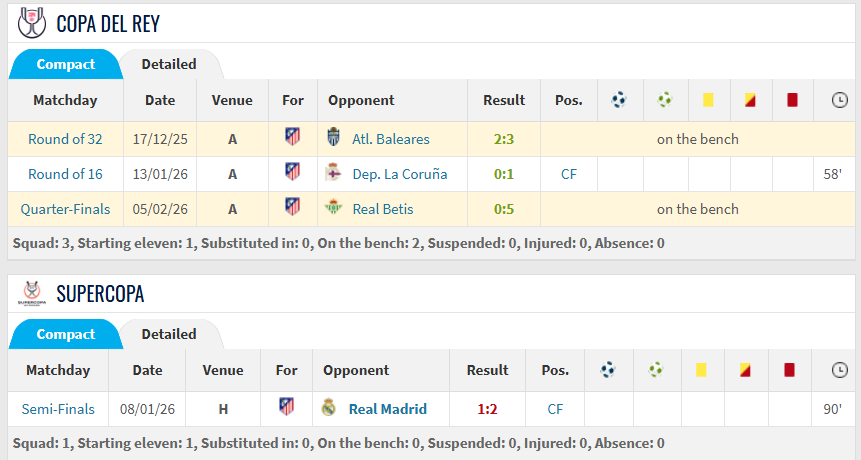Open the Real Madrid opponent link
861x460 pixels.
(x=387, y=408)
